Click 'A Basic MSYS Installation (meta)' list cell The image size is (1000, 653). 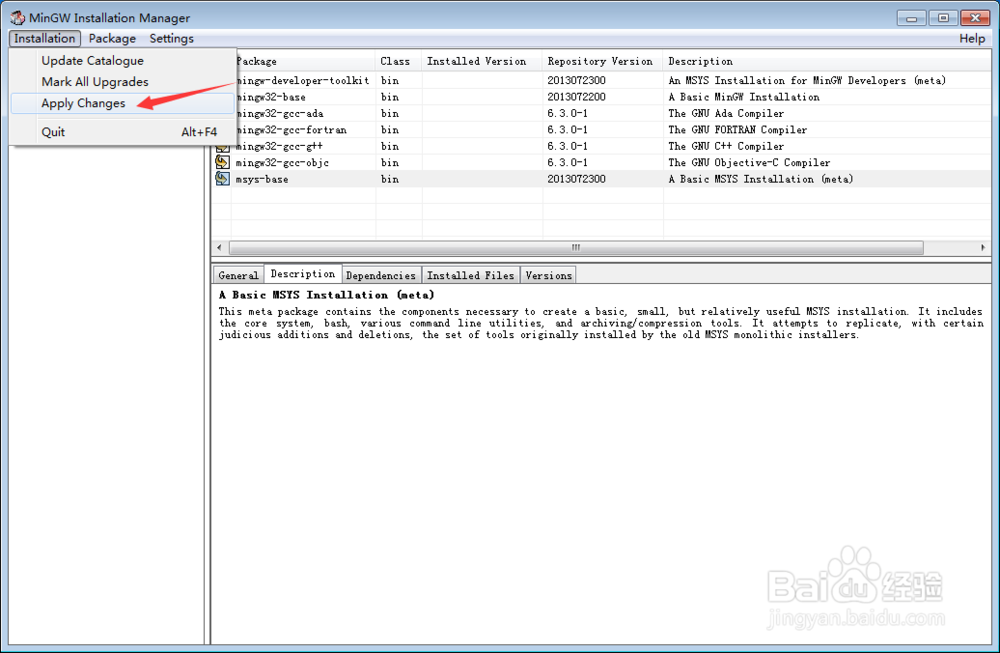tap(760, 179)
